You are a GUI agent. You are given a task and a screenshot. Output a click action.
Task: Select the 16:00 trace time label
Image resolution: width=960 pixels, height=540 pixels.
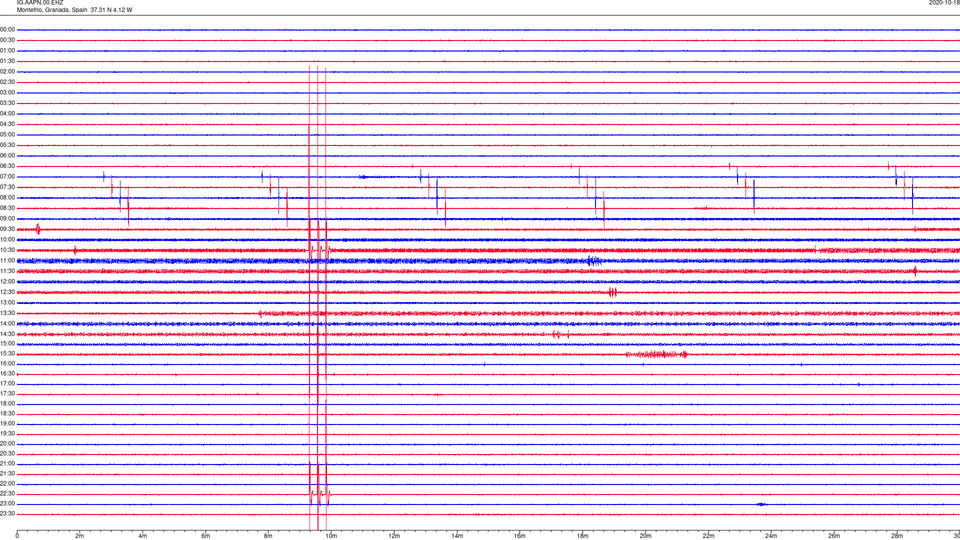(7, 364)
